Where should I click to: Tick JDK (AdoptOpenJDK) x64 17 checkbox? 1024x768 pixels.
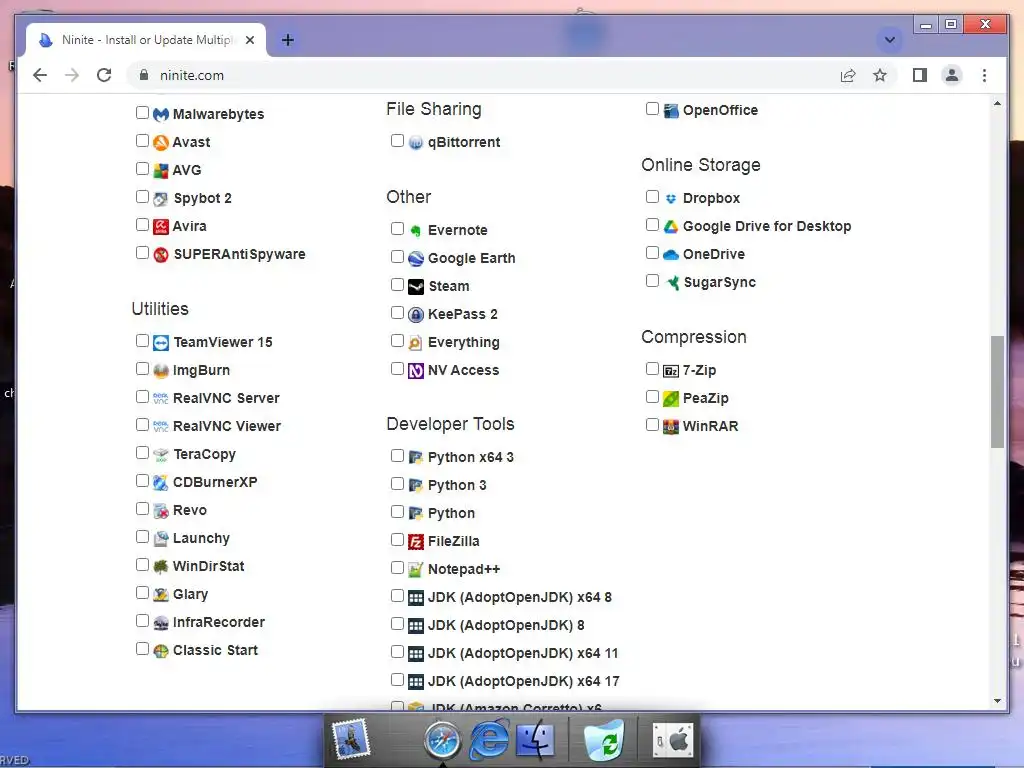[x=397, y=680]
